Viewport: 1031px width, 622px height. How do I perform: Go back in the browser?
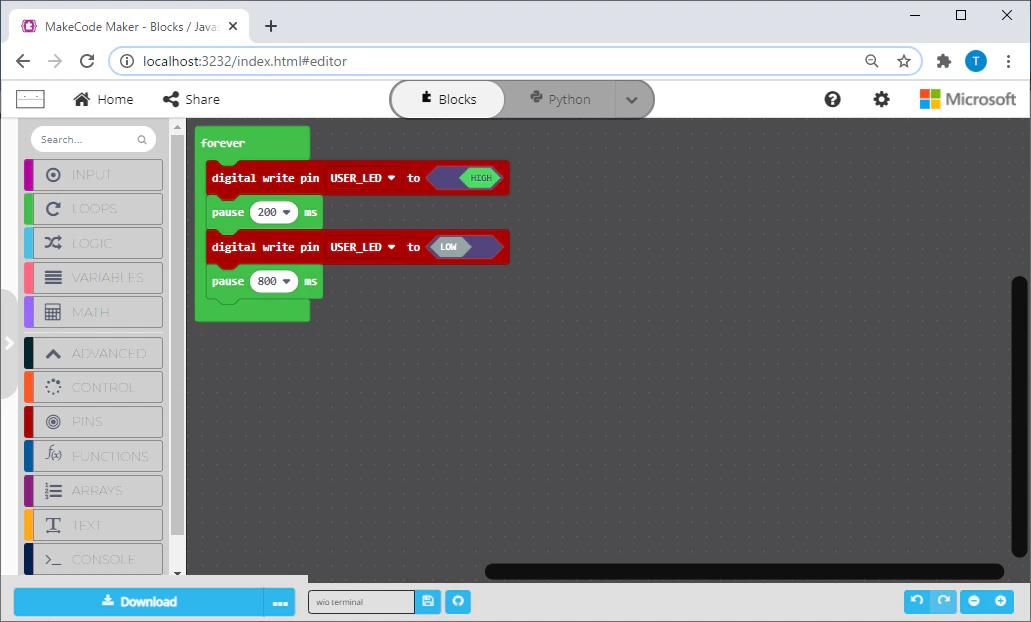pyautogui.click(x=23, y=61)
